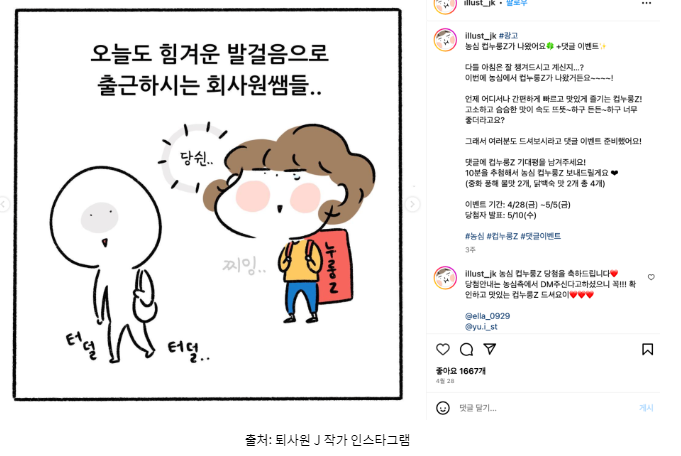The width and height of the screenshot is (681, 456).
Task: Go to previous carousel image
Action: [x=4, y=204]
